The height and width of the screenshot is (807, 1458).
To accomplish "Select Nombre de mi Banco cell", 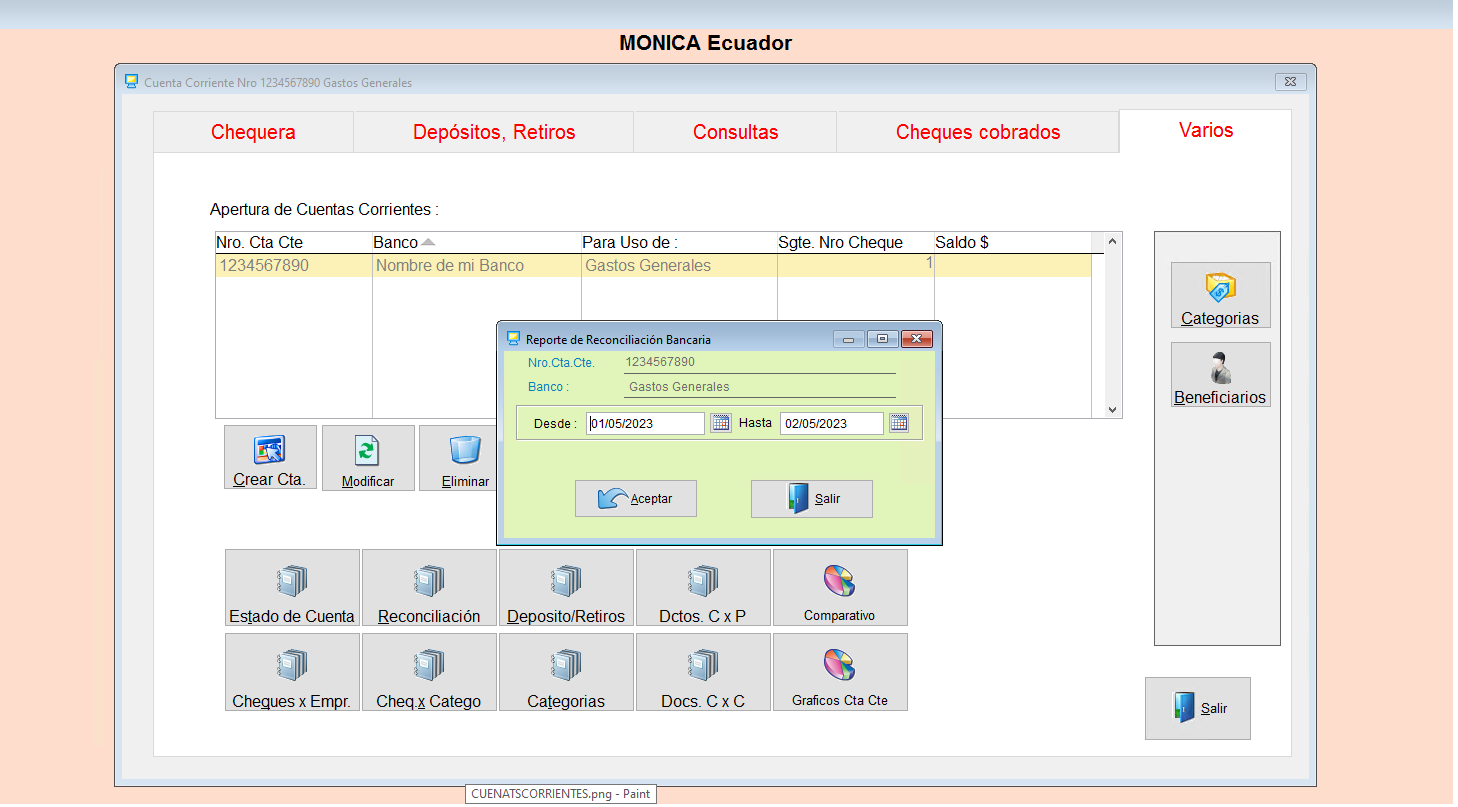I will click(477, 265).
